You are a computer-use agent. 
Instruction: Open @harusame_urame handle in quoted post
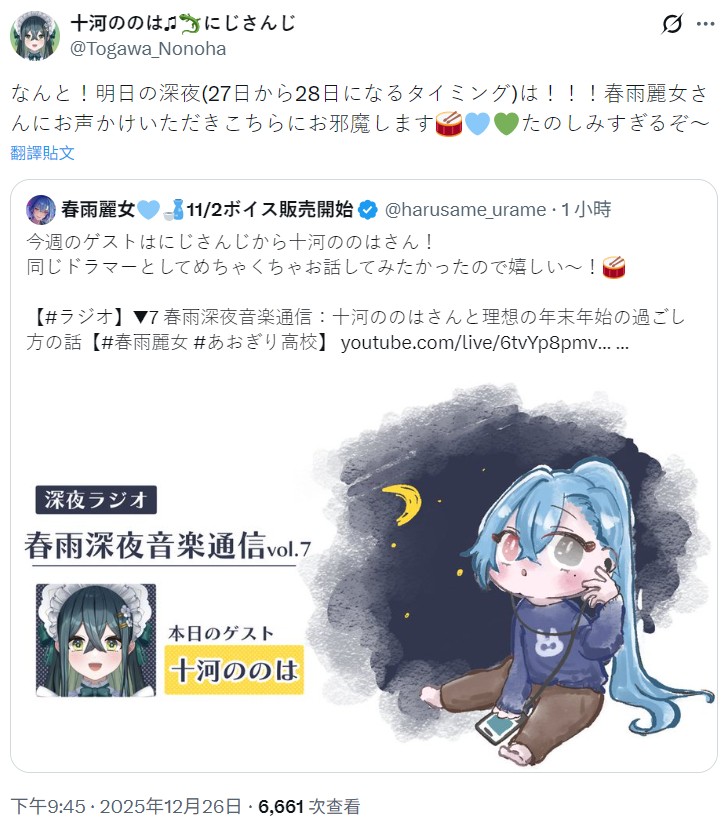pos(465,210)
